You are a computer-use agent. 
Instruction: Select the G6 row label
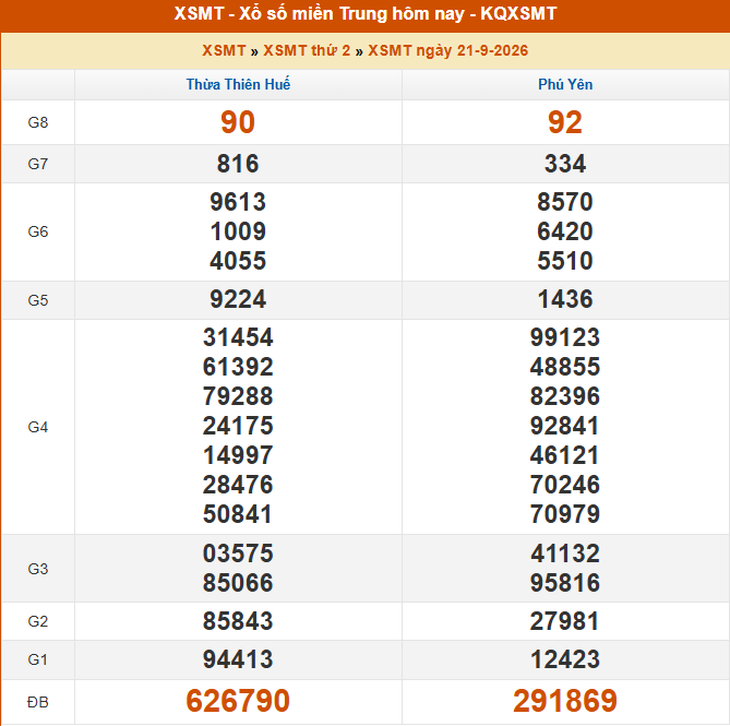(38, 231)
